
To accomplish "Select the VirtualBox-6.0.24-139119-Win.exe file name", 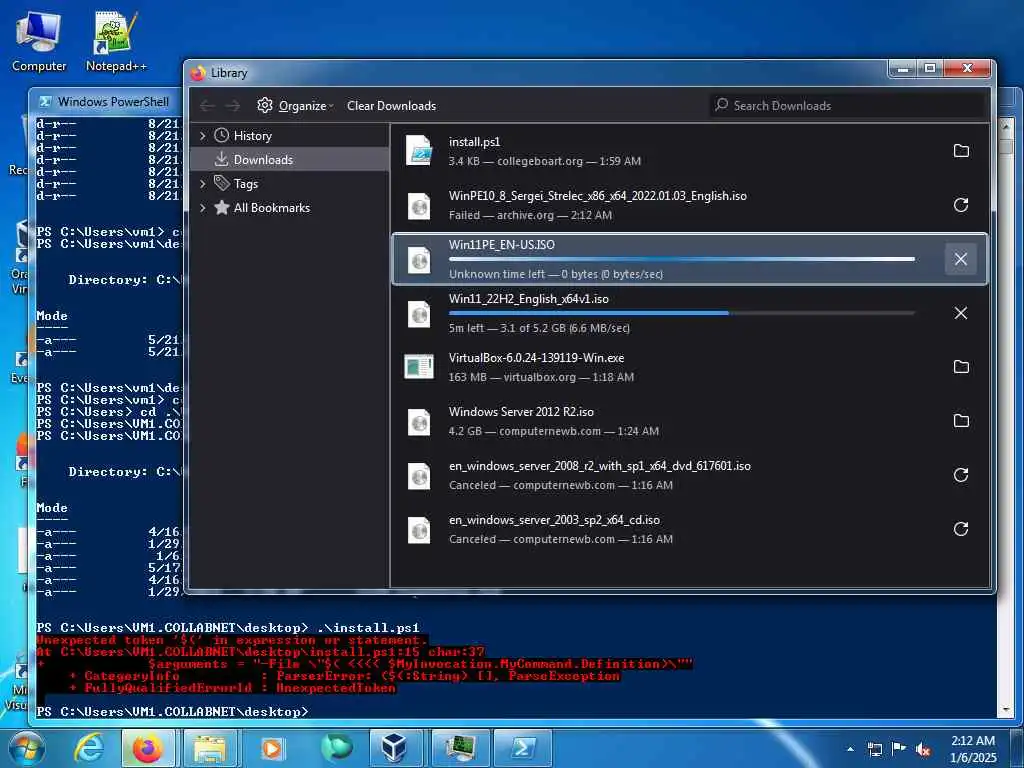I will 536,358.
